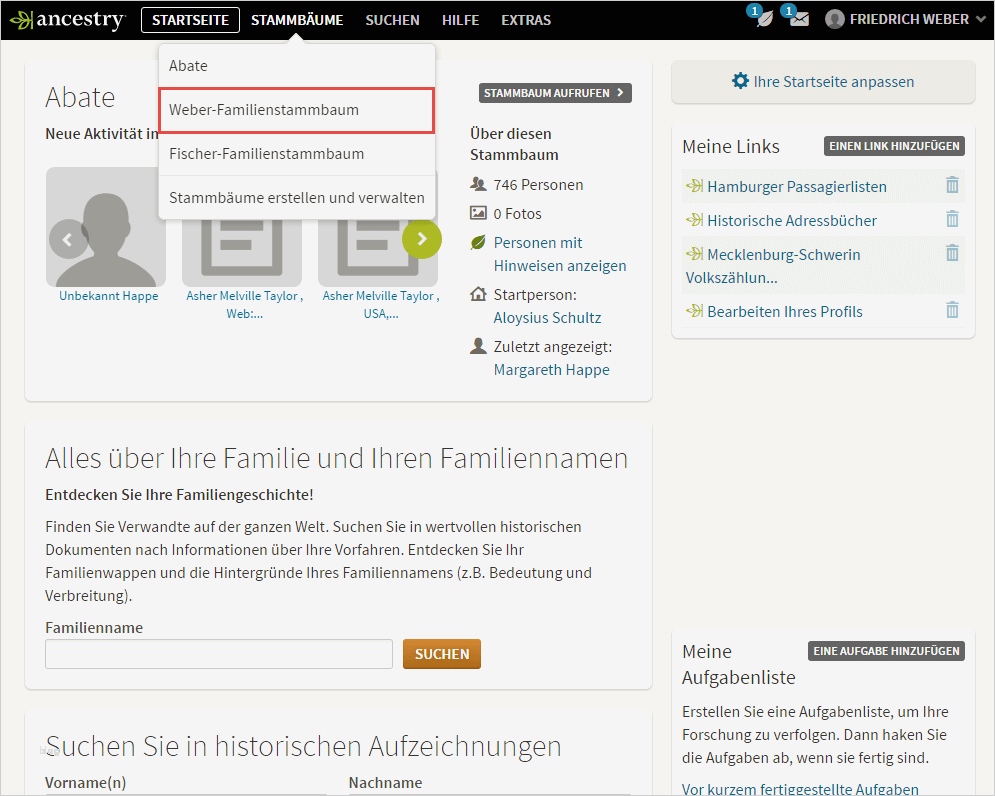Click EINEN LINK HINZUFÜGEN button
The height and width of the screenshot is (796, 995).
[894, 146]
